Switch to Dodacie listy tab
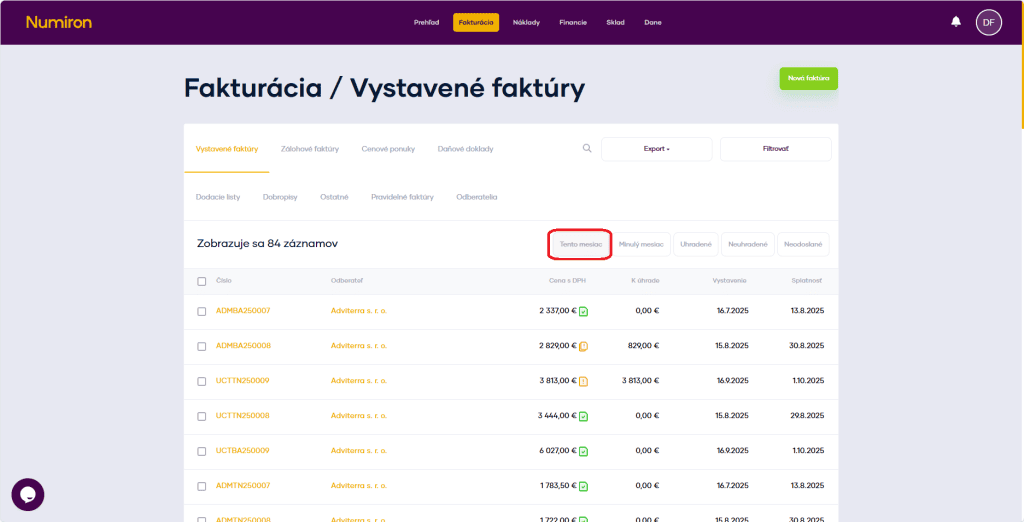 coord(217,197)
